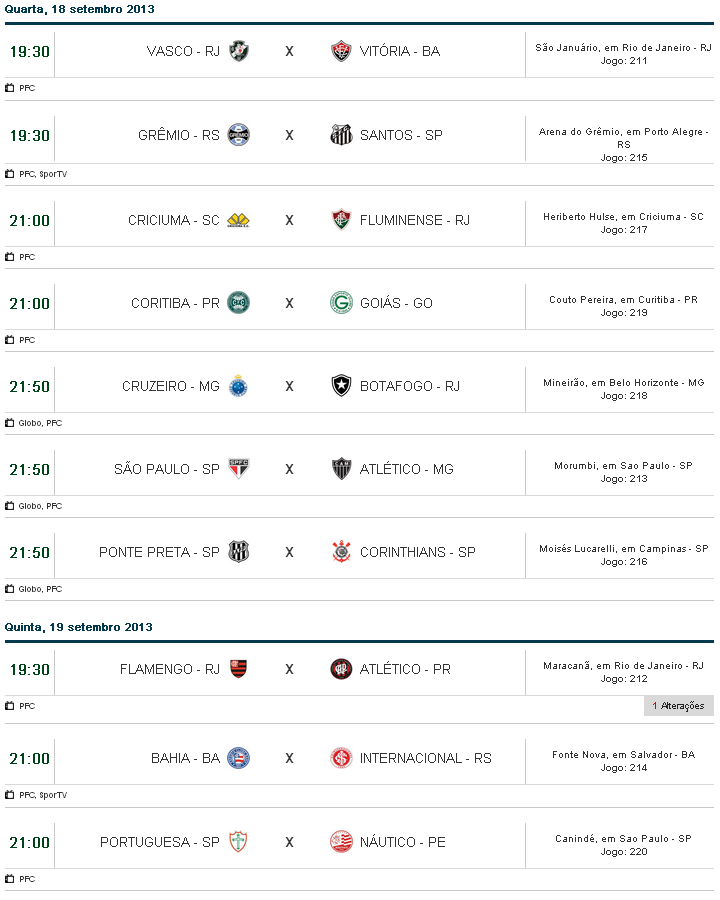This screenshot has height=900, width=720.
Task: Click the Corinthians club crest
Action: coord(341,552)
